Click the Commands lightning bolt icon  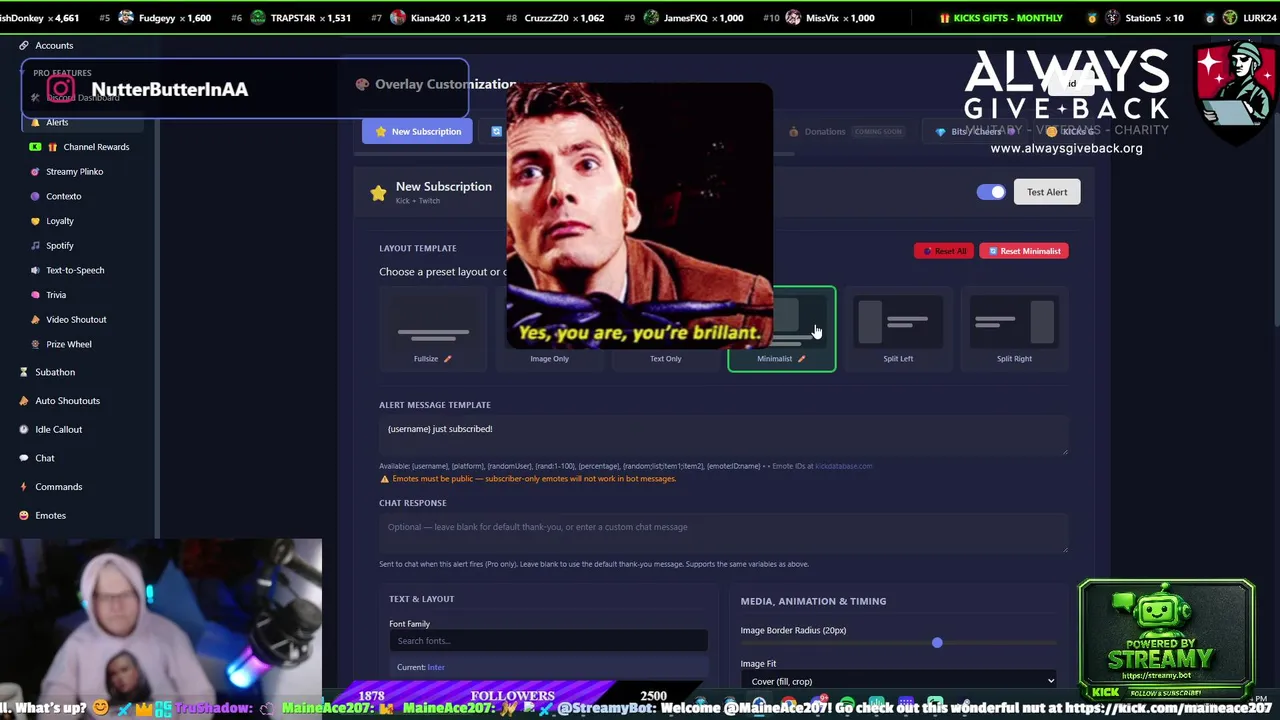(x=23, y=487)
